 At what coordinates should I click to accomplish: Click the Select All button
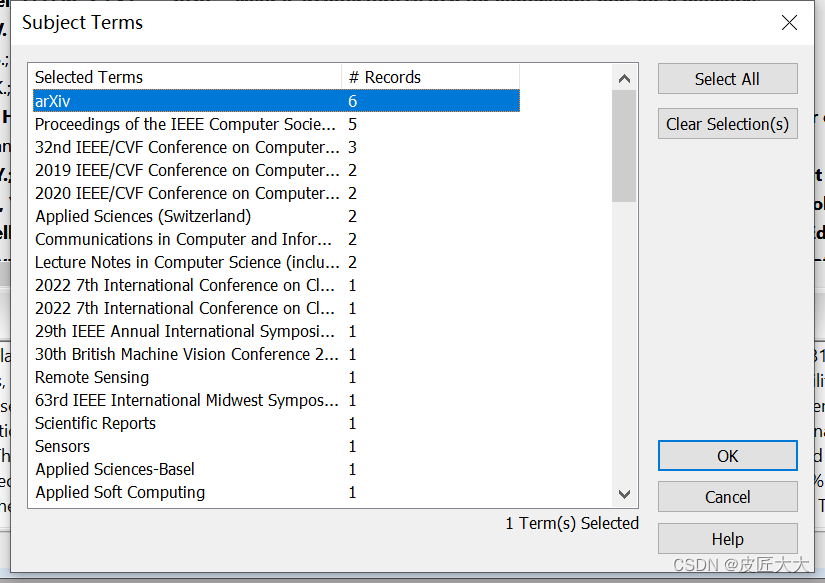(x=727, y=79)
